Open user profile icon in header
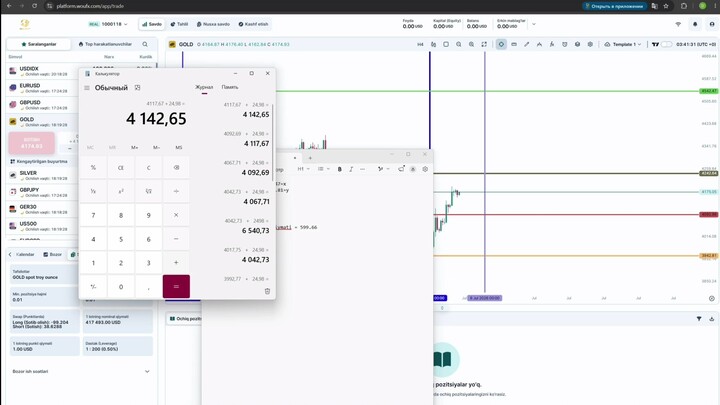 click(x=712, y=24)
